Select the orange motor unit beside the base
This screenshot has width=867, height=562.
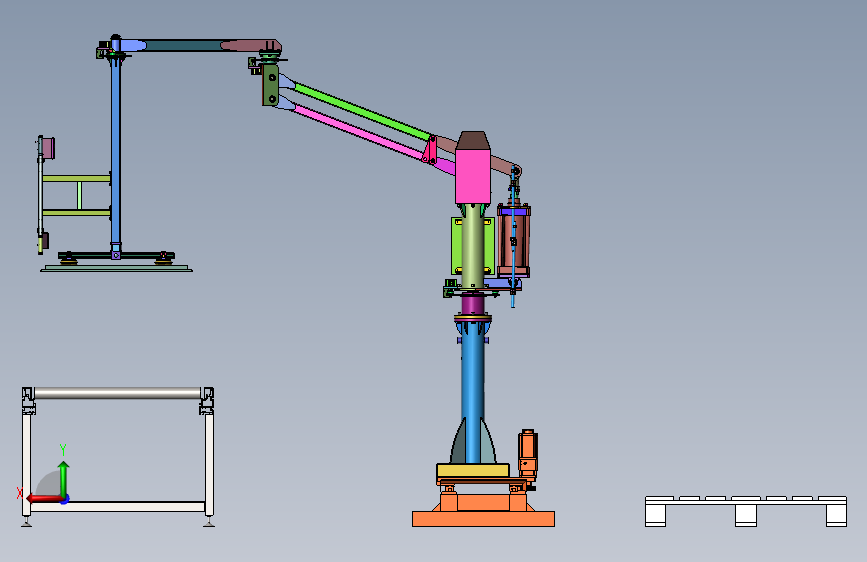coord(527,454)
